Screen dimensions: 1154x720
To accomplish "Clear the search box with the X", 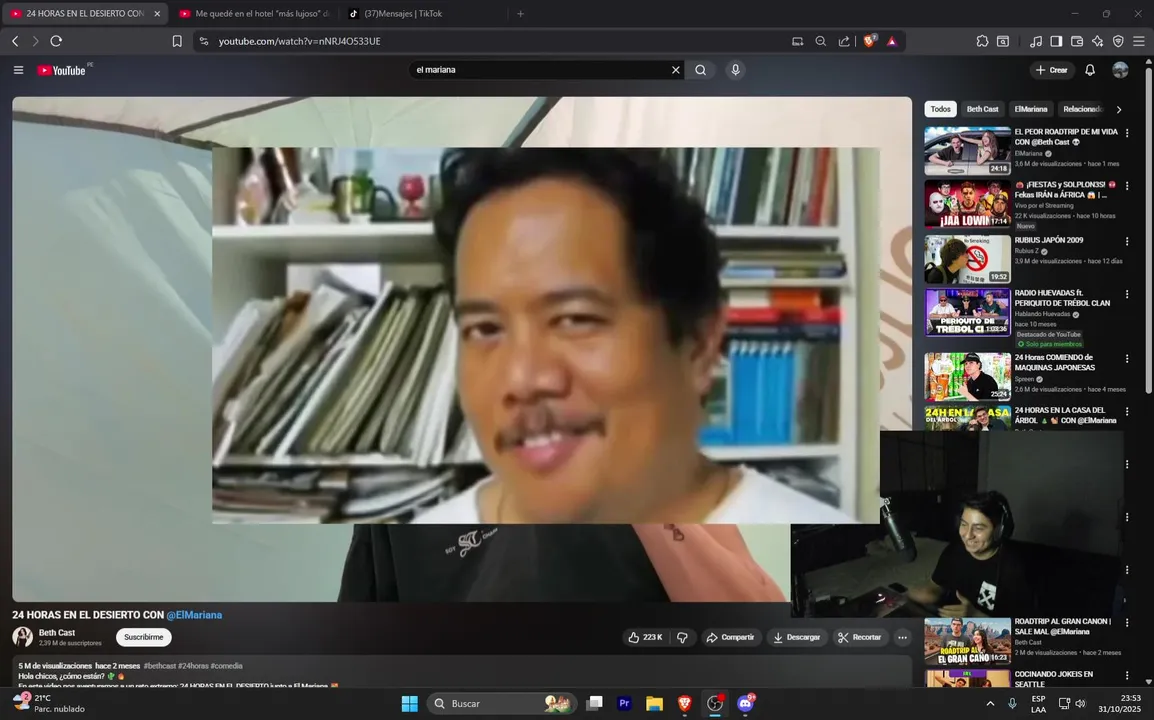I will coord(676,70).
